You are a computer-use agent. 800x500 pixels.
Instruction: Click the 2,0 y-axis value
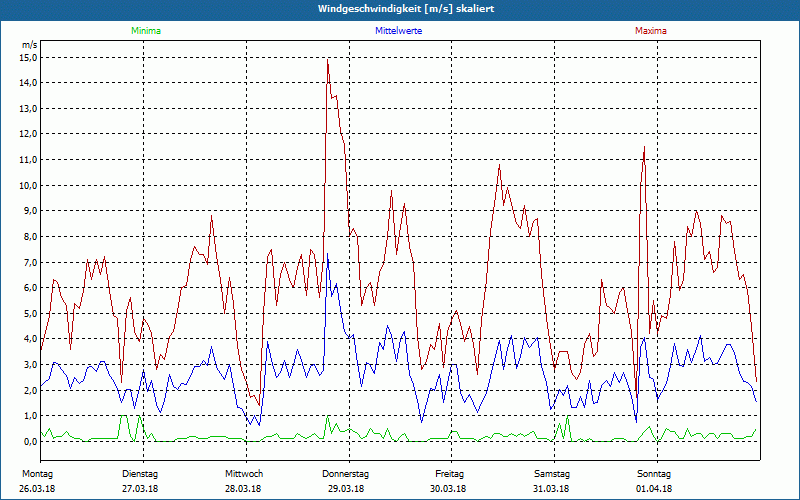point(30,390)
